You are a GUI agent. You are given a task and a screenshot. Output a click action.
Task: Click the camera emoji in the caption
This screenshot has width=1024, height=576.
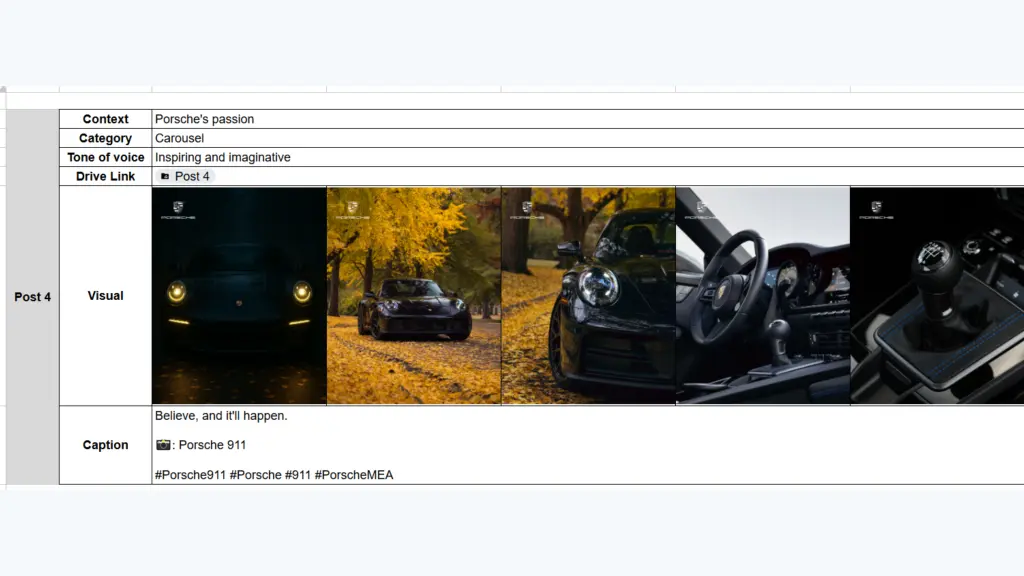tap(164, 445)
